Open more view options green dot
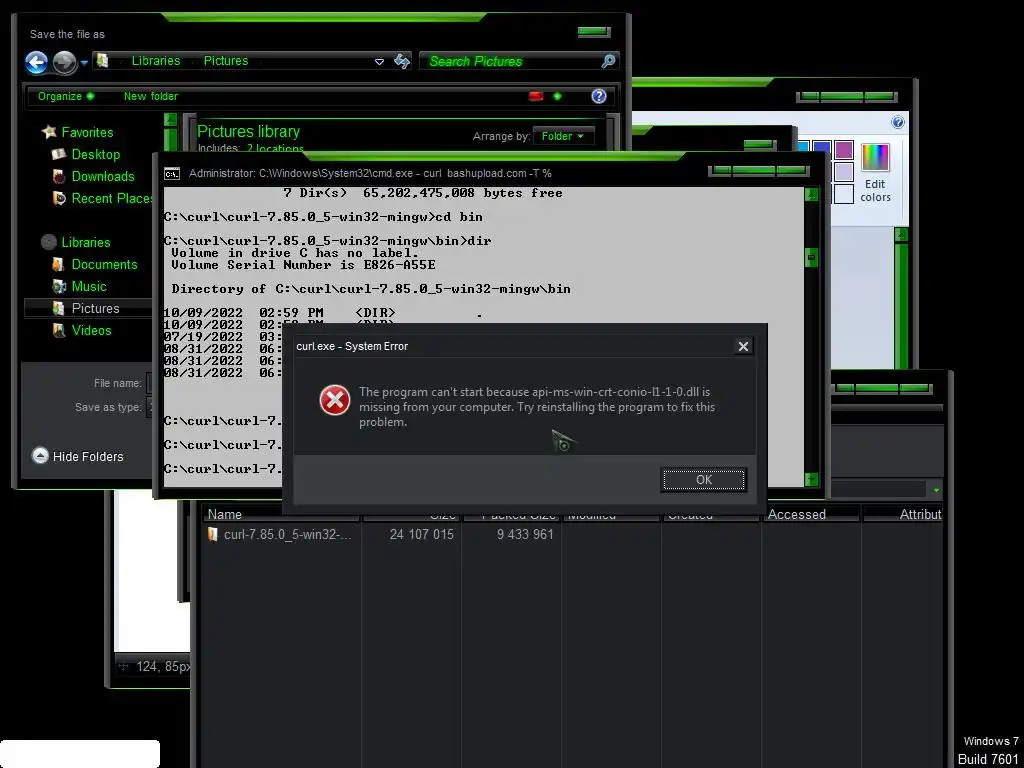This screenshot has width=1024, height=768. point(557,96)
